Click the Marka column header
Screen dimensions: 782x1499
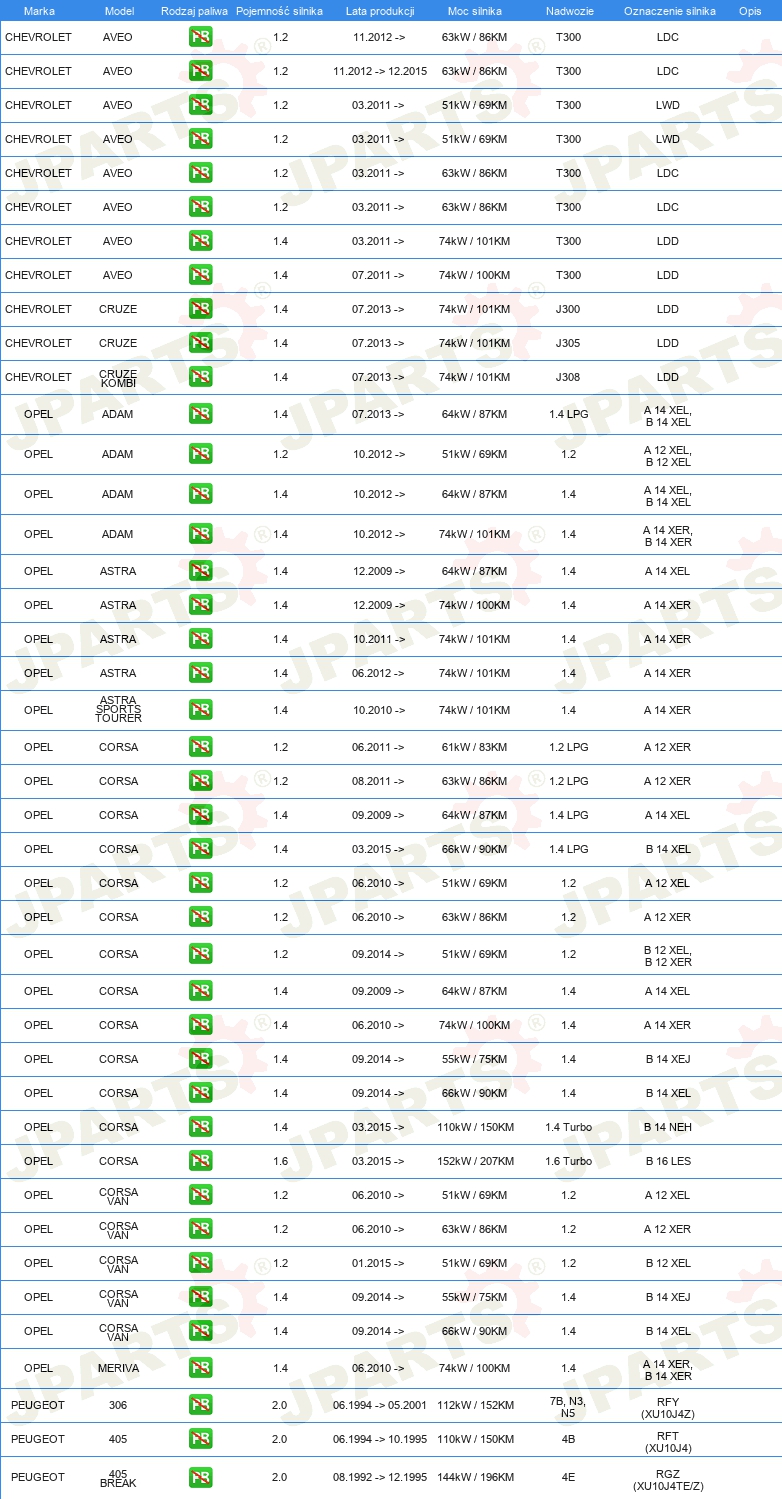(39, 11)
